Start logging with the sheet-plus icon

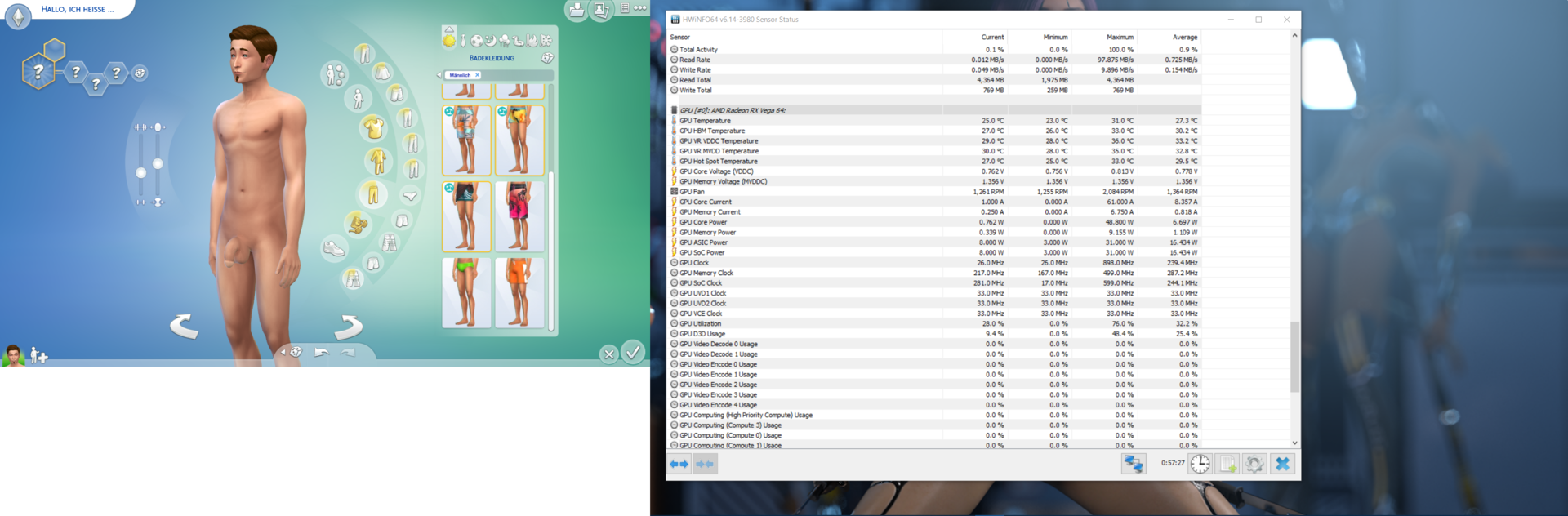(1227, 464)
